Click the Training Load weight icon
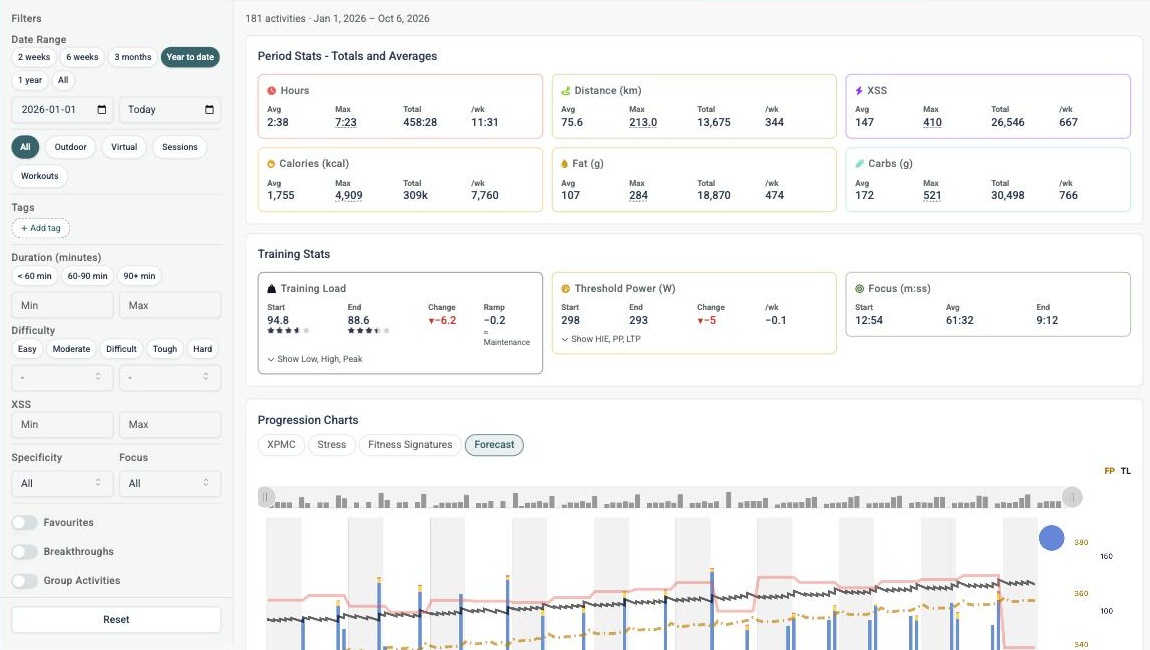 point(271,289)
